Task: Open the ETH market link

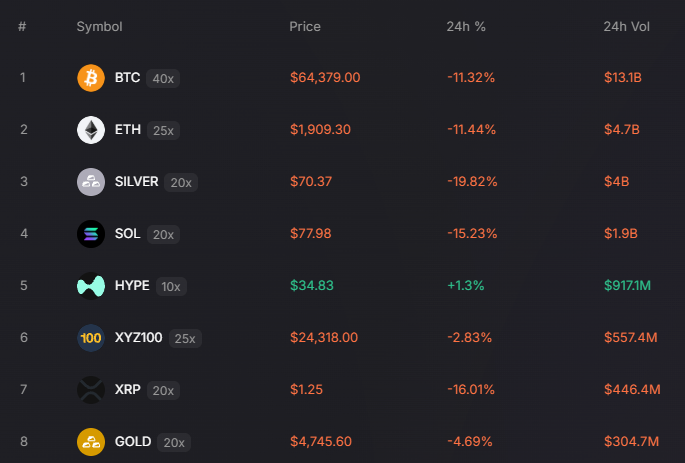Action: [127, 129]
